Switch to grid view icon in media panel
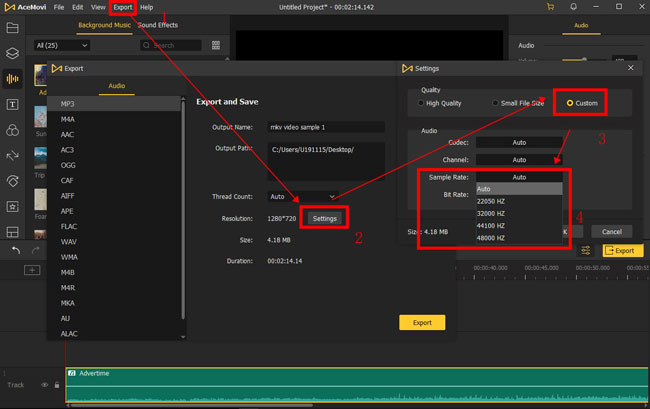The height and width of the screenshot is (409, 650). click(216, 45)
